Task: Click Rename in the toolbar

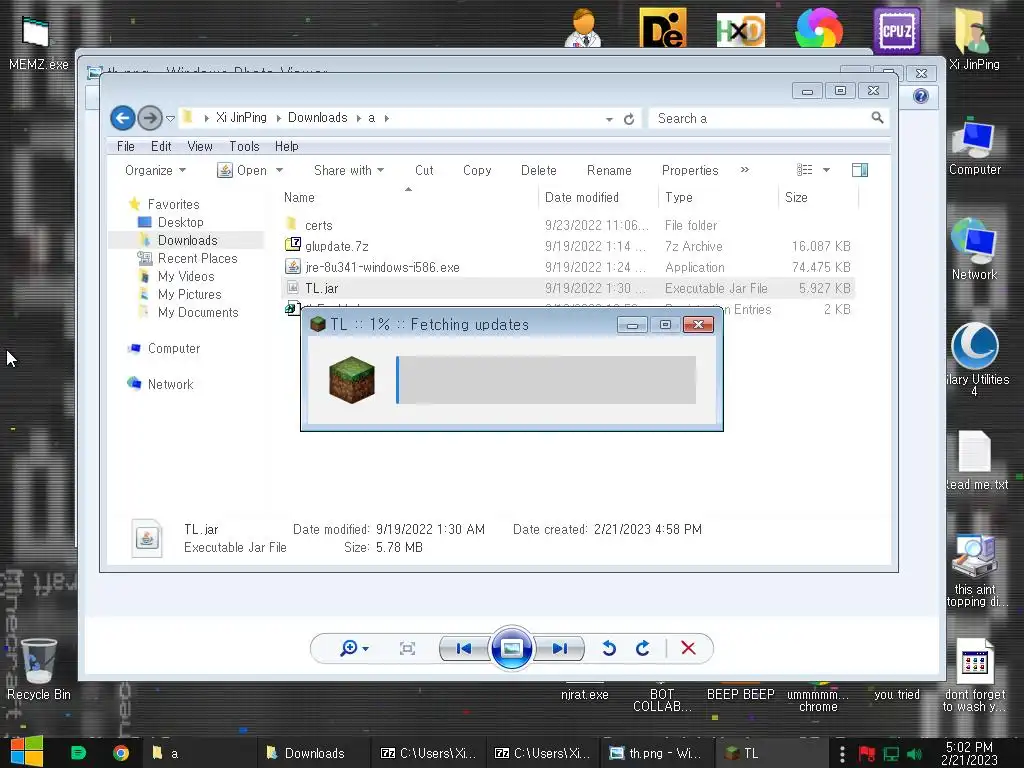Action: pos(609,170)
